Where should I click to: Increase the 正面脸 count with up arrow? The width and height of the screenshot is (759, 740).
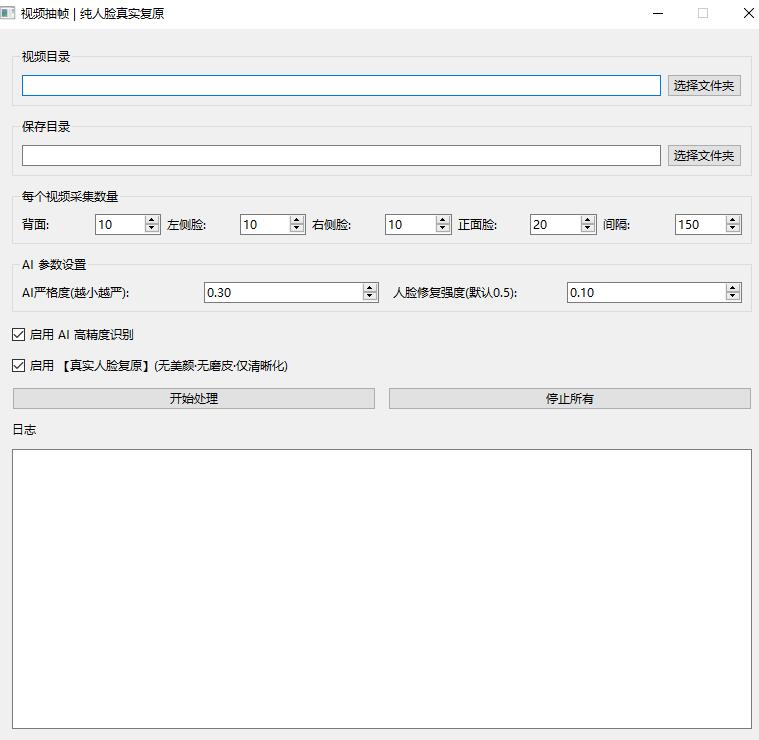tap(588, 220)
